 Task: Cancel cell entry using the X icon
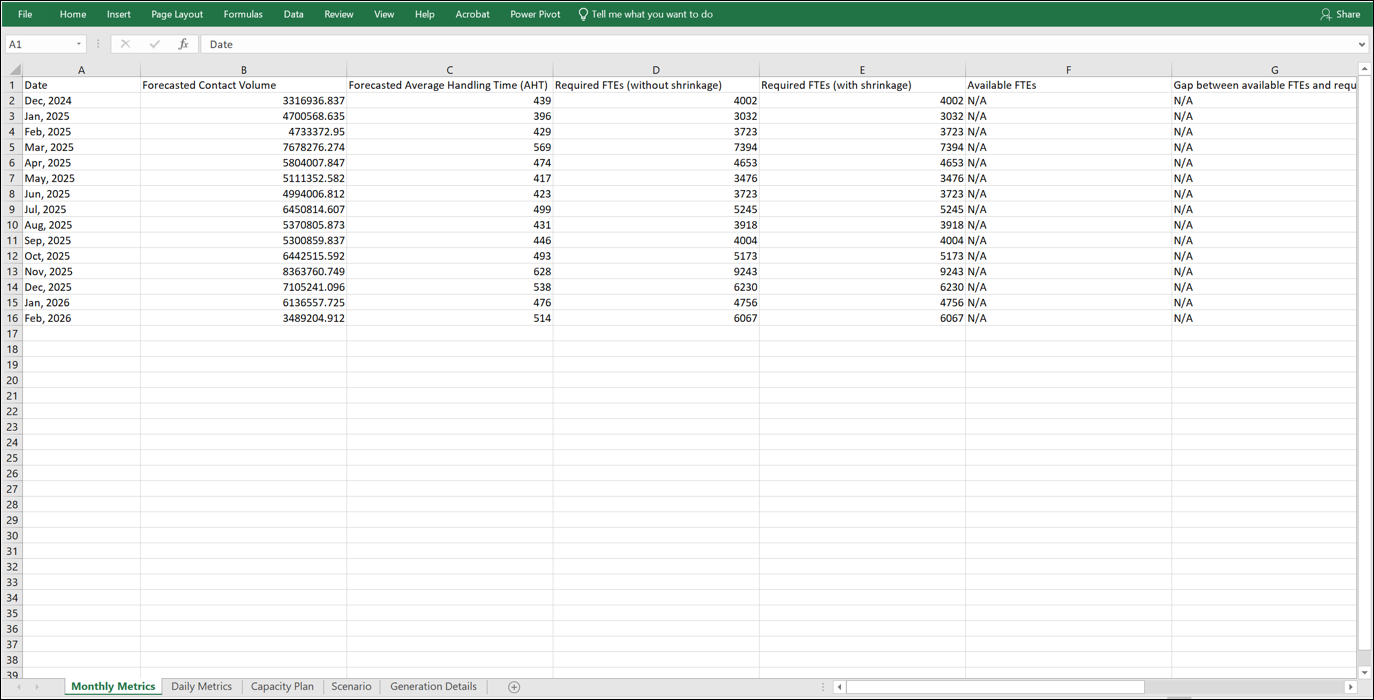125,44
